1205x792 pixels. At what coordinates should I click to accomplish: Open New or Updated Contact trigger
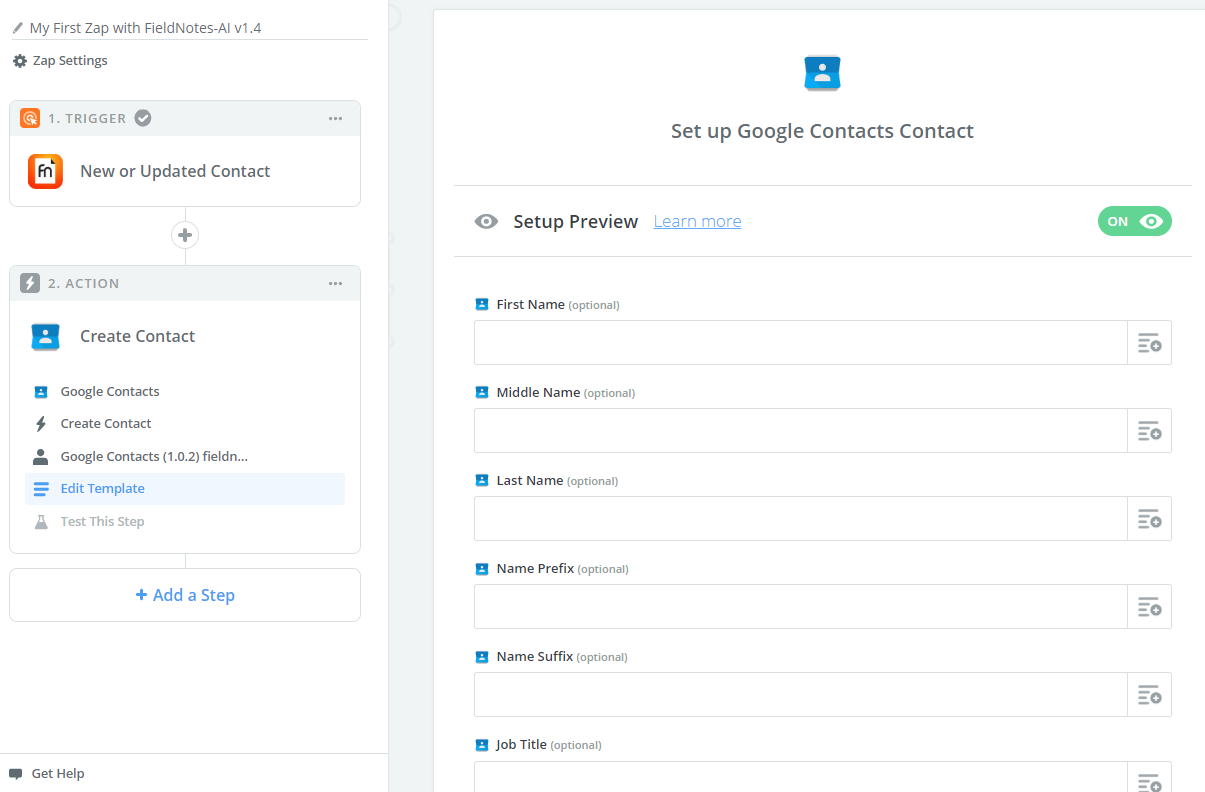coord(185,171)
